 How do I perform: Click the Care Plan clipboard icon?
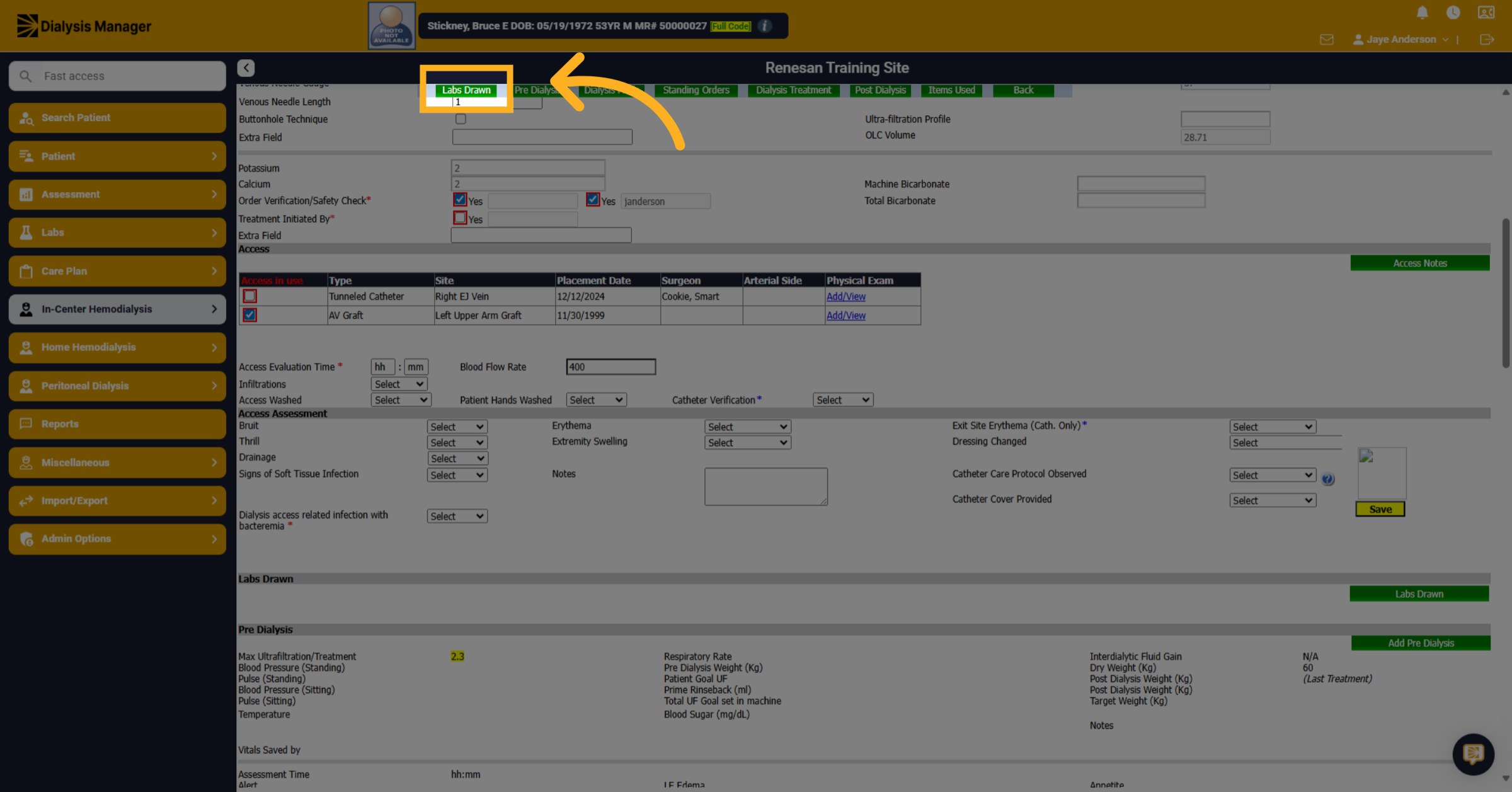pyautogui.click(x=26, y=271)
